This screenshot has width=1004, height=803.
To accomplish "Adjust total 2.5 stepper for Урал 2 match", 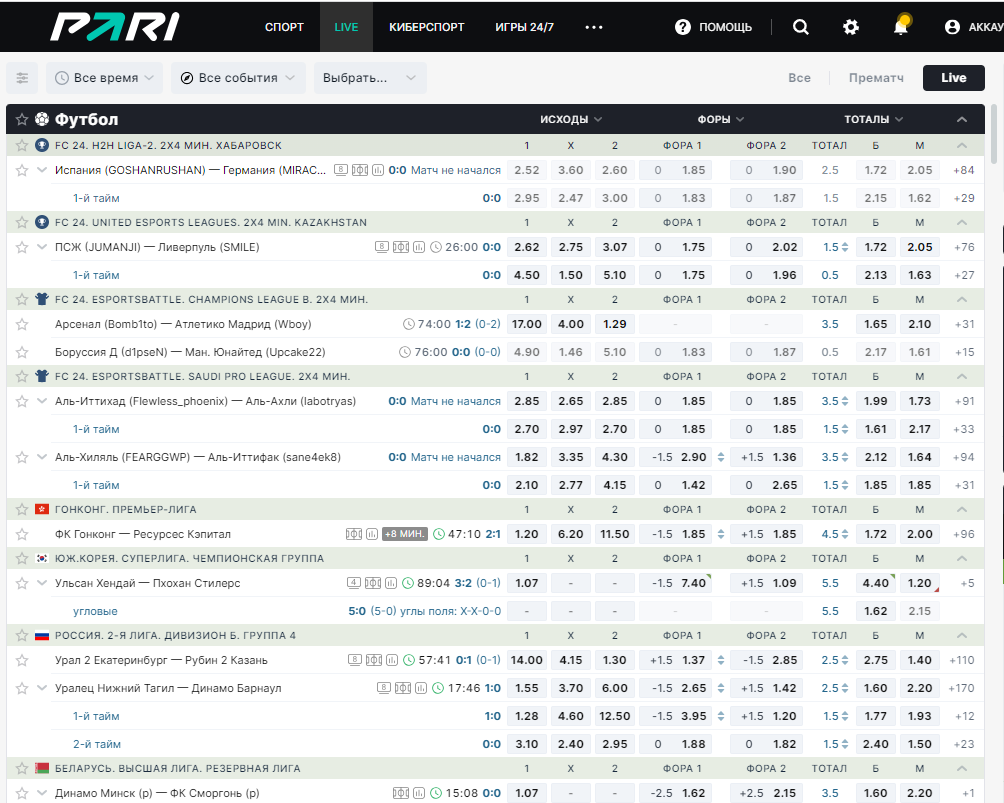I will (x=845, y=660).
